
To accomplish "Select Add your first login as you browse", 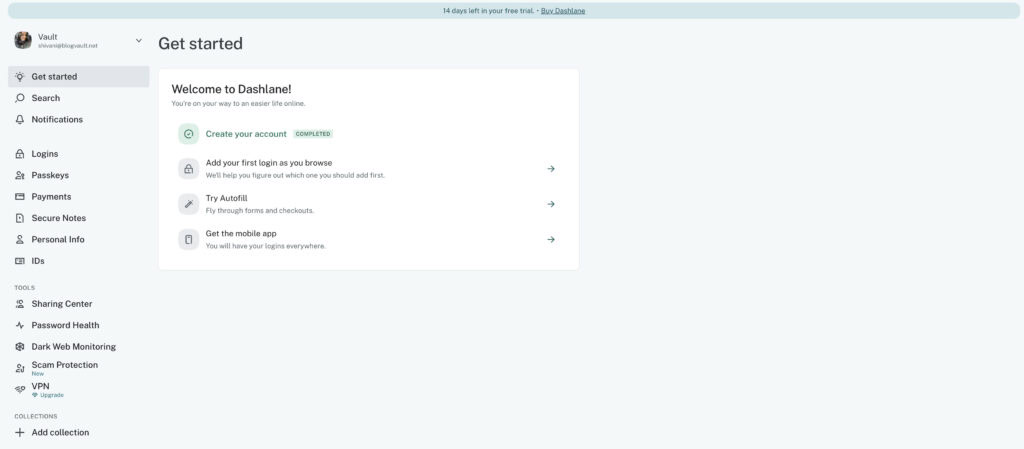I will click(269, 163).
